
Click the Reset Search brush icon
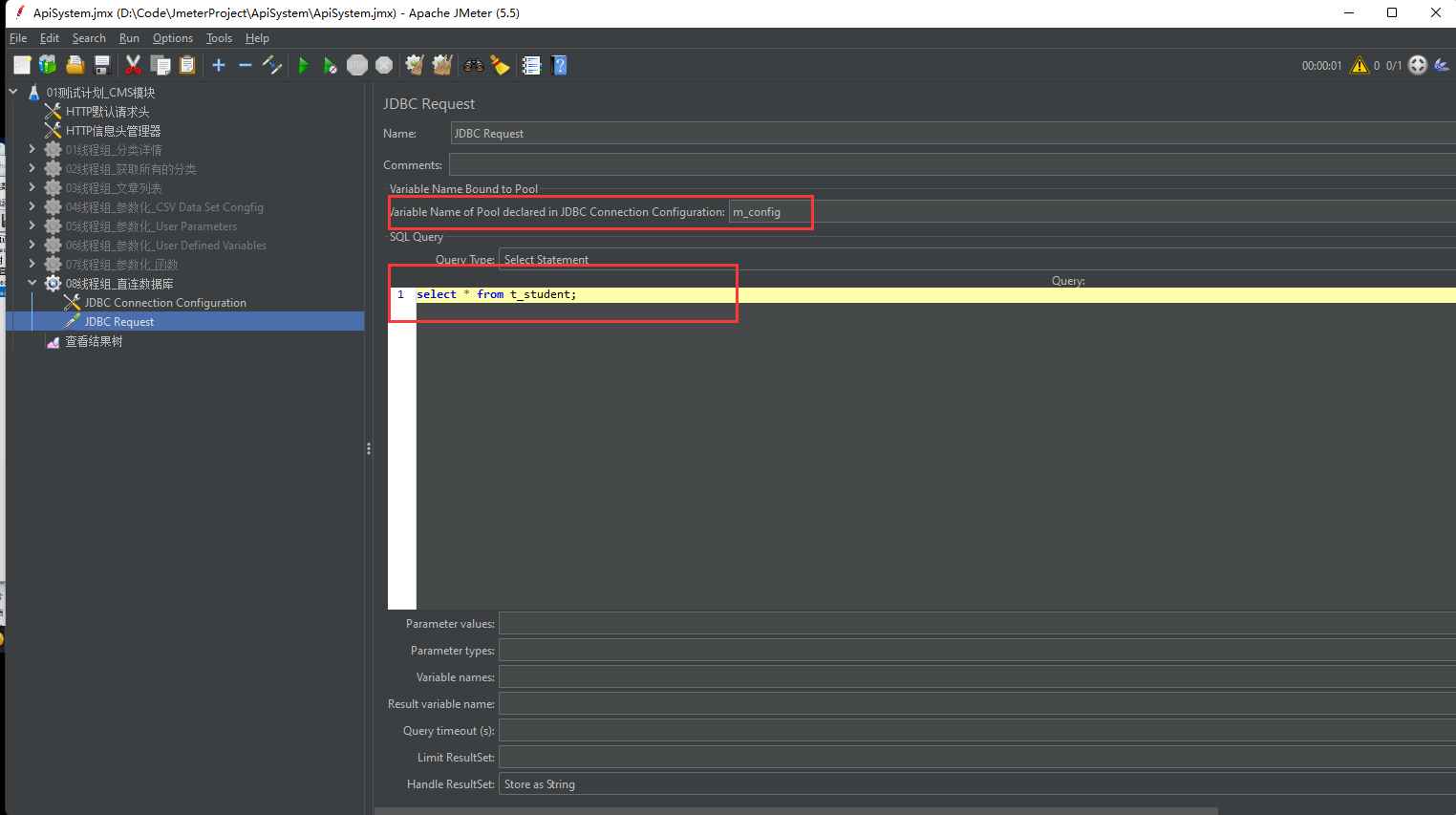pos(500,65)
